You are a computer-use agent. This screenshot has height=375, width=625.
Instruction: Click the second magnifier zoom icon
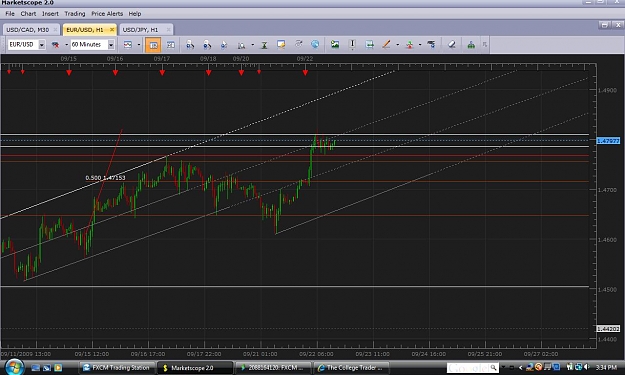pyautogui.click(x=207, y=45)
